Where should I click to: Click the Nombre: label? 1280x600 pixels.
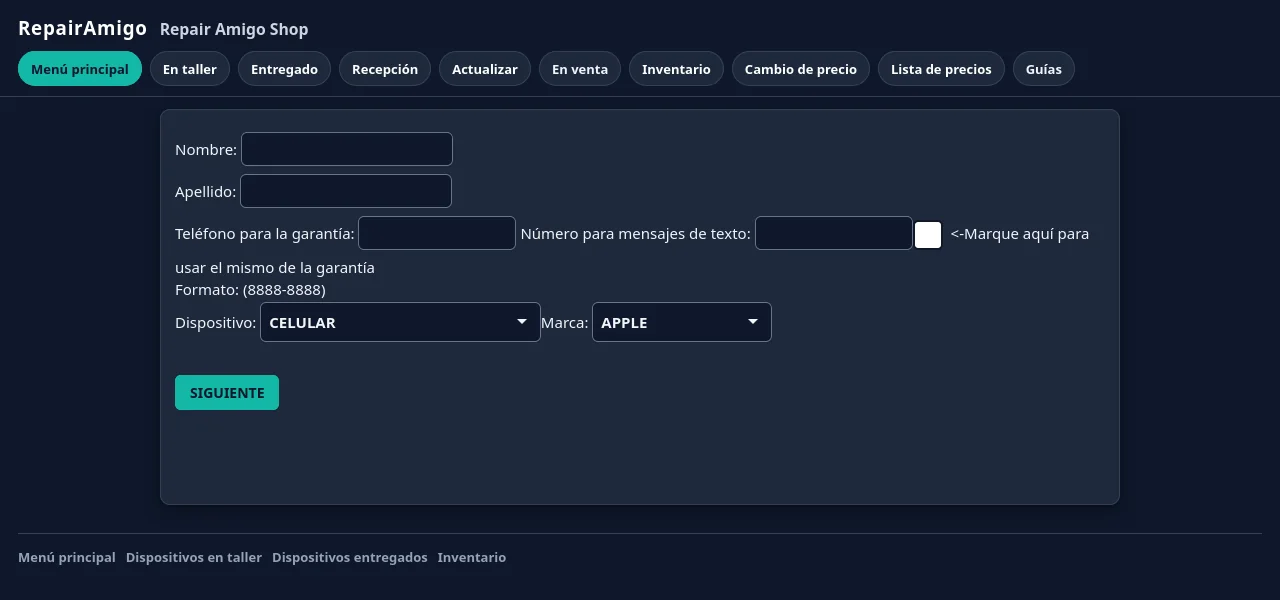(x=206, y=150)
